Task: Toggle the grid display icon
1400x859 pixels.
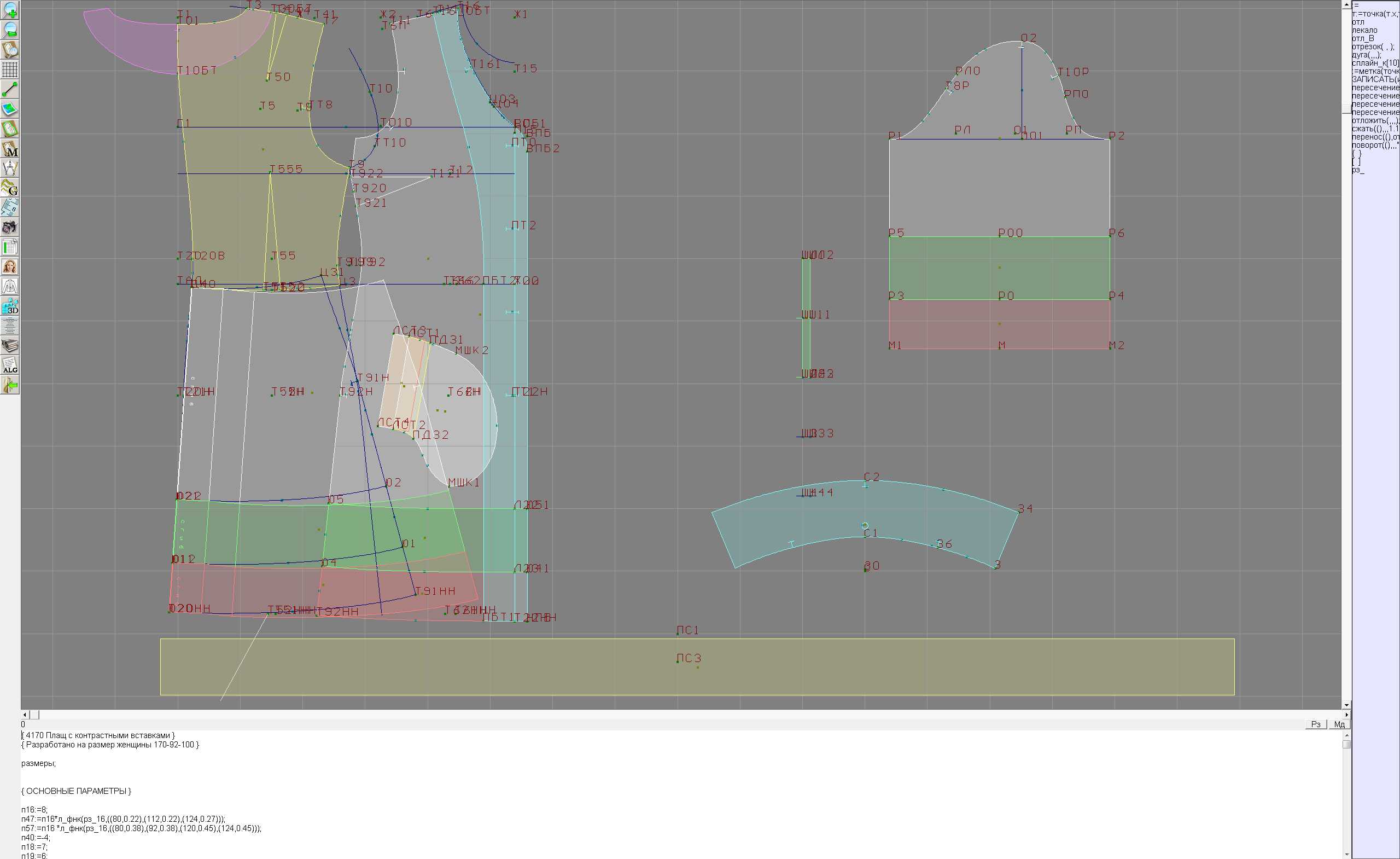Action: click(10, 69)
